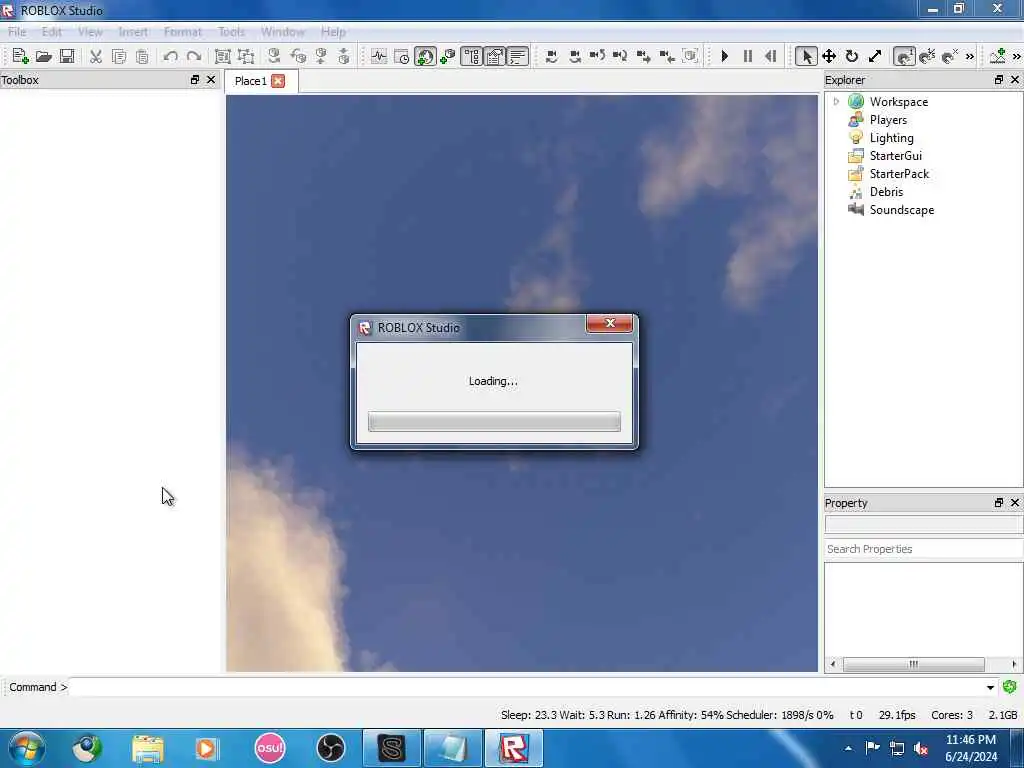Screen dimensions: 1024x768
Task: Toggle the Properties panel button
Action: tap(494, 56)
